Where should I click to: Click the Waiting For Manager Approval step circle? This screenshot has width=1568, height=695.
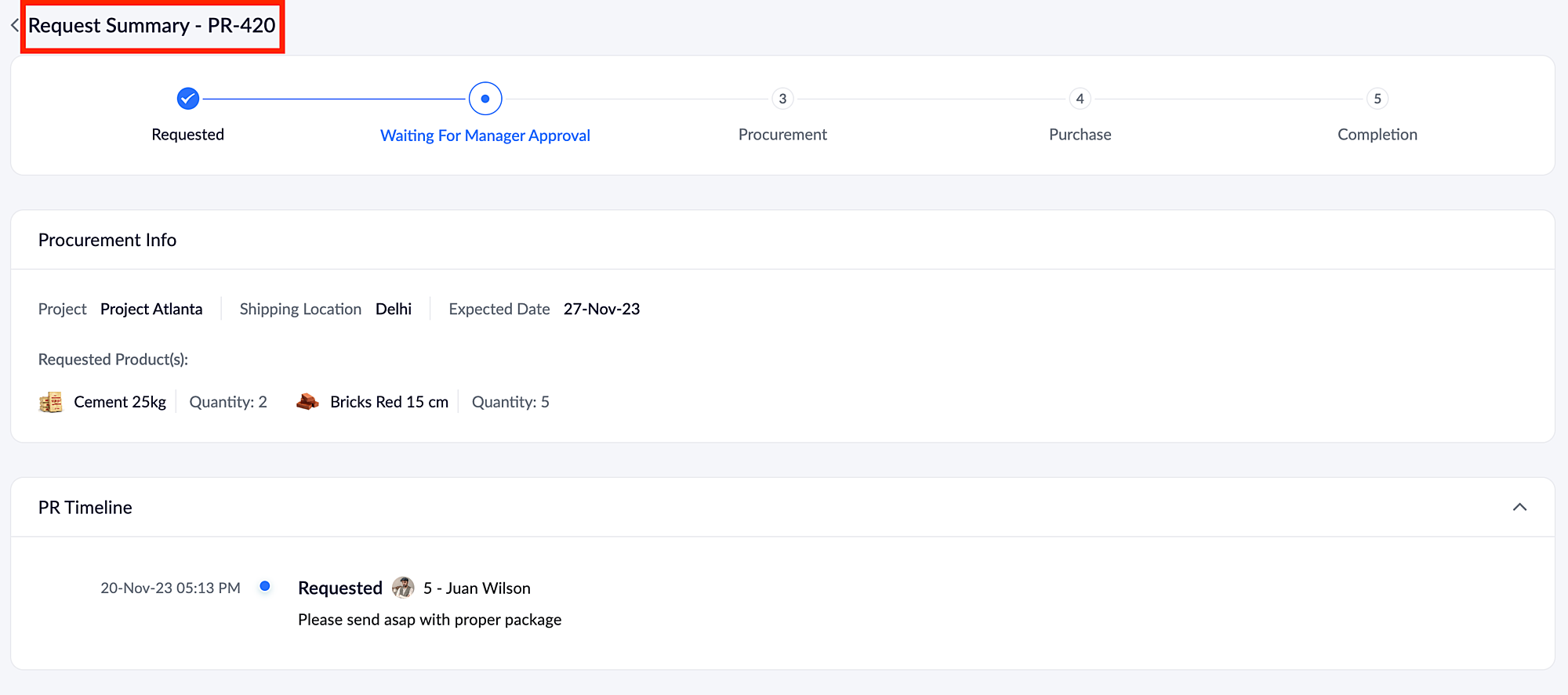[485, 99]
